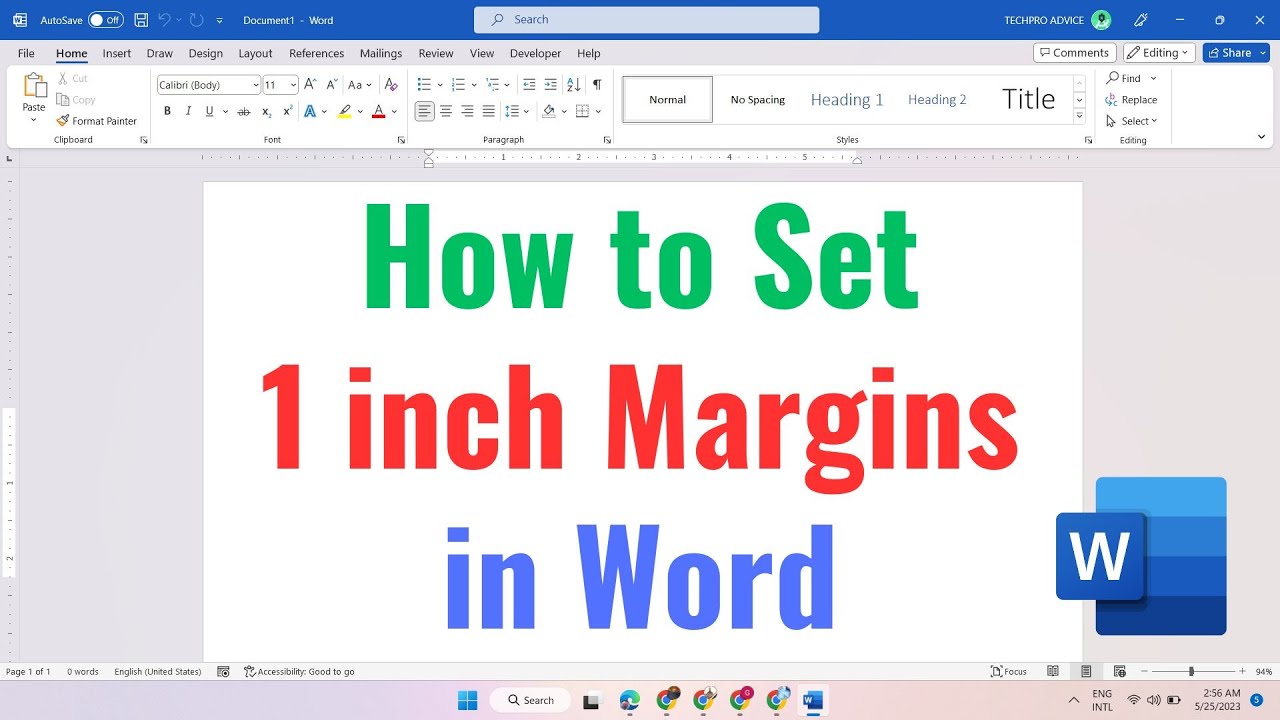Click the Format Painter button
This screenshot has width=1280, height=720.
pos(97,121)
